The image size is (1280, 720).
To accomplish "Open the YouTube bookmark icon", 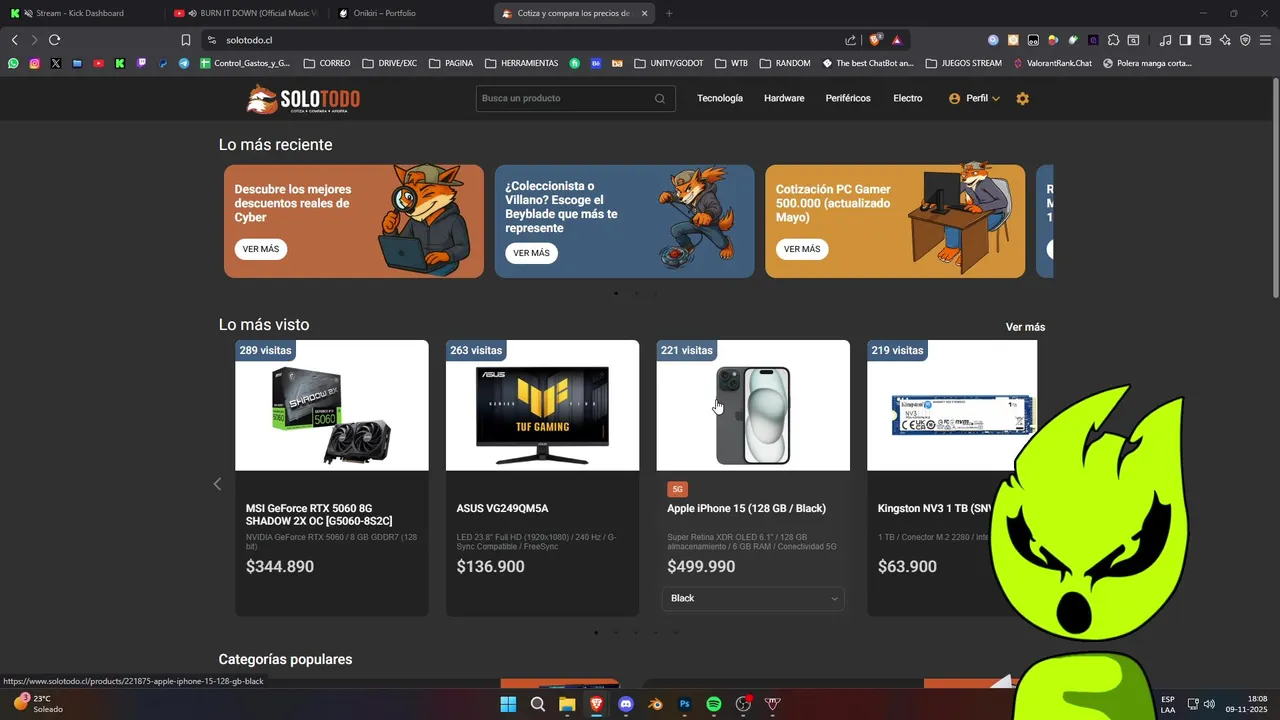I will pos(98,63).
